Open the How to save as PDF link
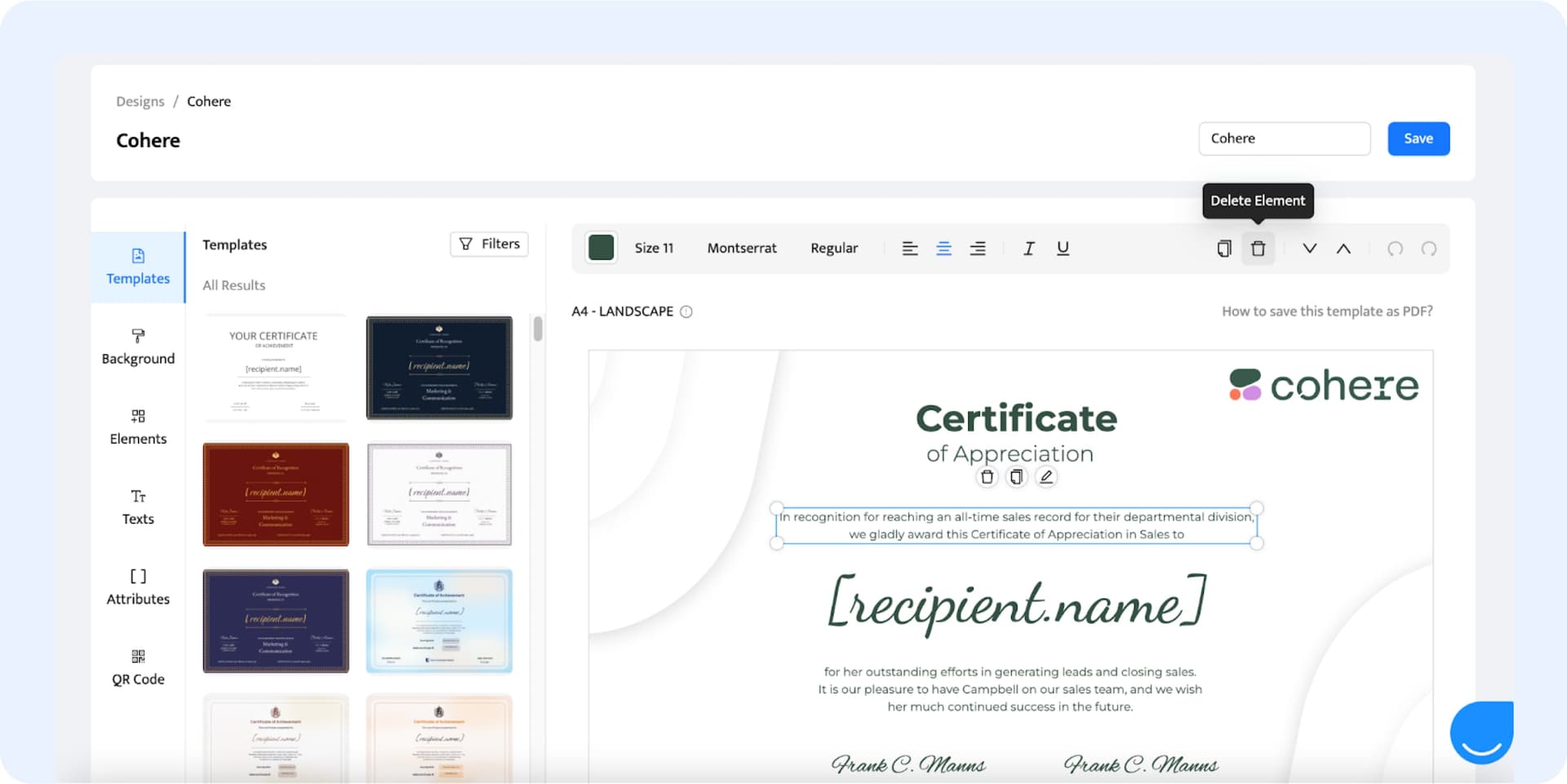This screenshot has height=784, width=1567. (x=1326, y=311)
